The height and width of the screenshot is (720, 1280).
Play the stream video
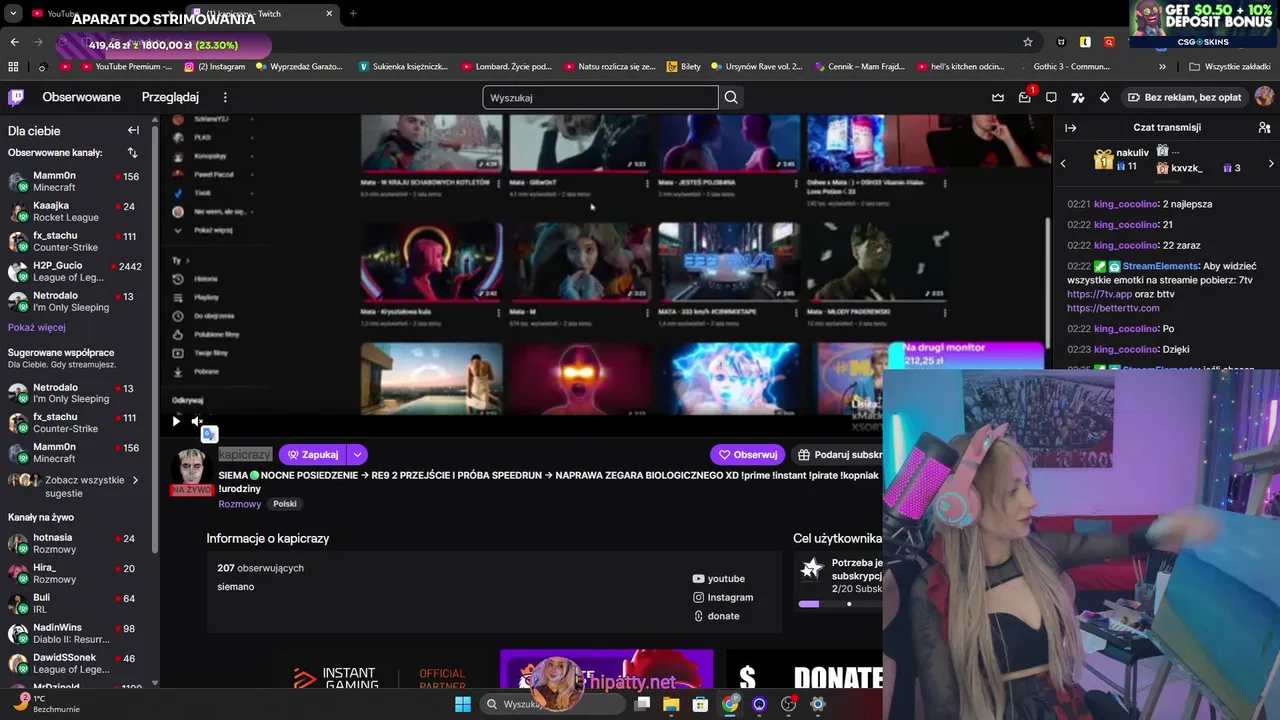pos(176,421)
